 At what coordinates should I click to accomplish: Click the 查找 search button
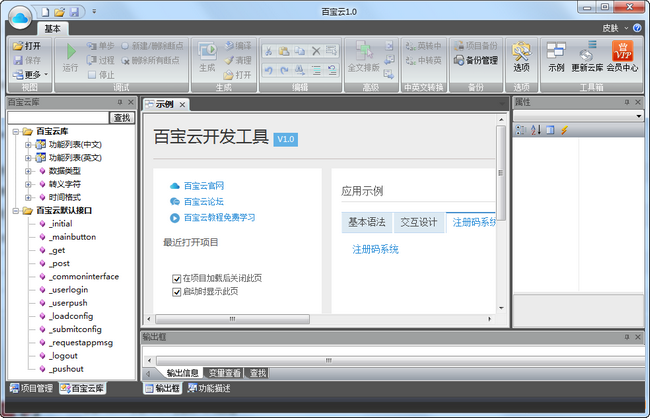point(122,118)
